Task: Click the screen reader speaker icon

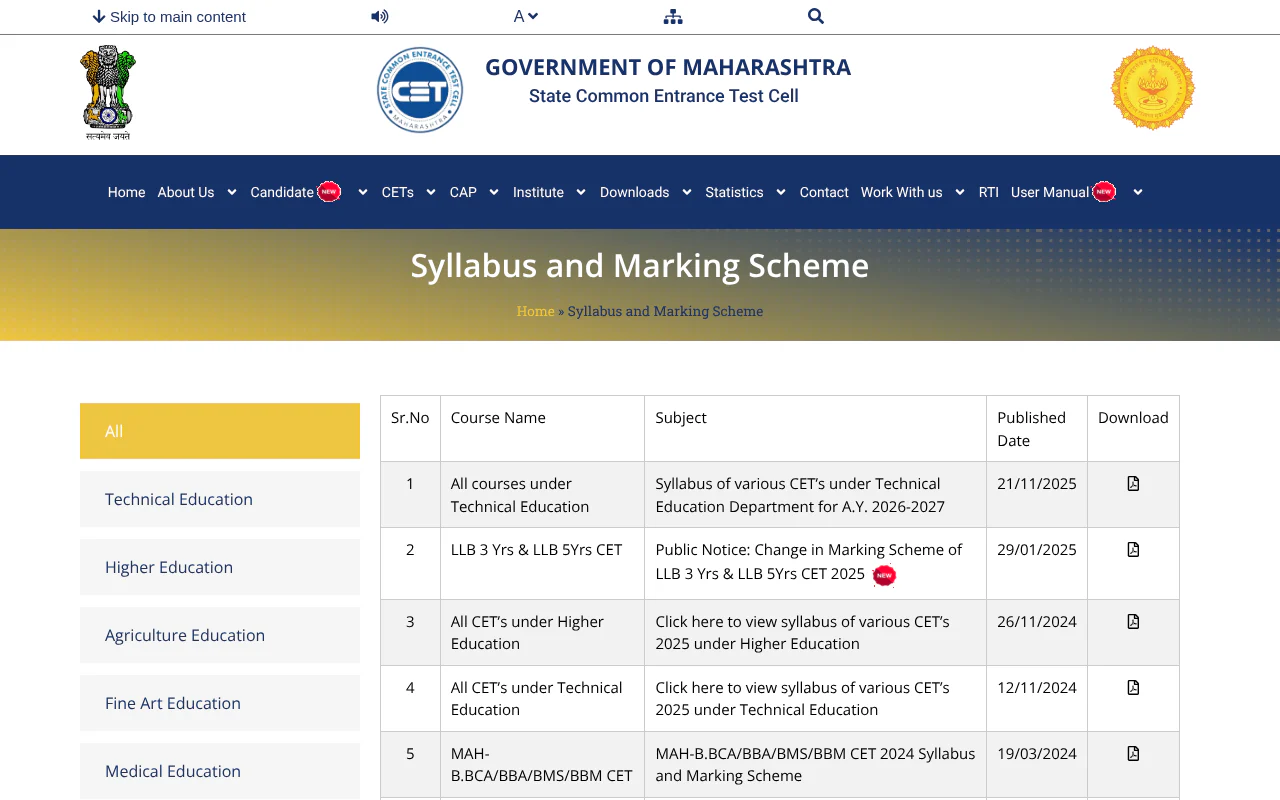Action: point(380,16)
